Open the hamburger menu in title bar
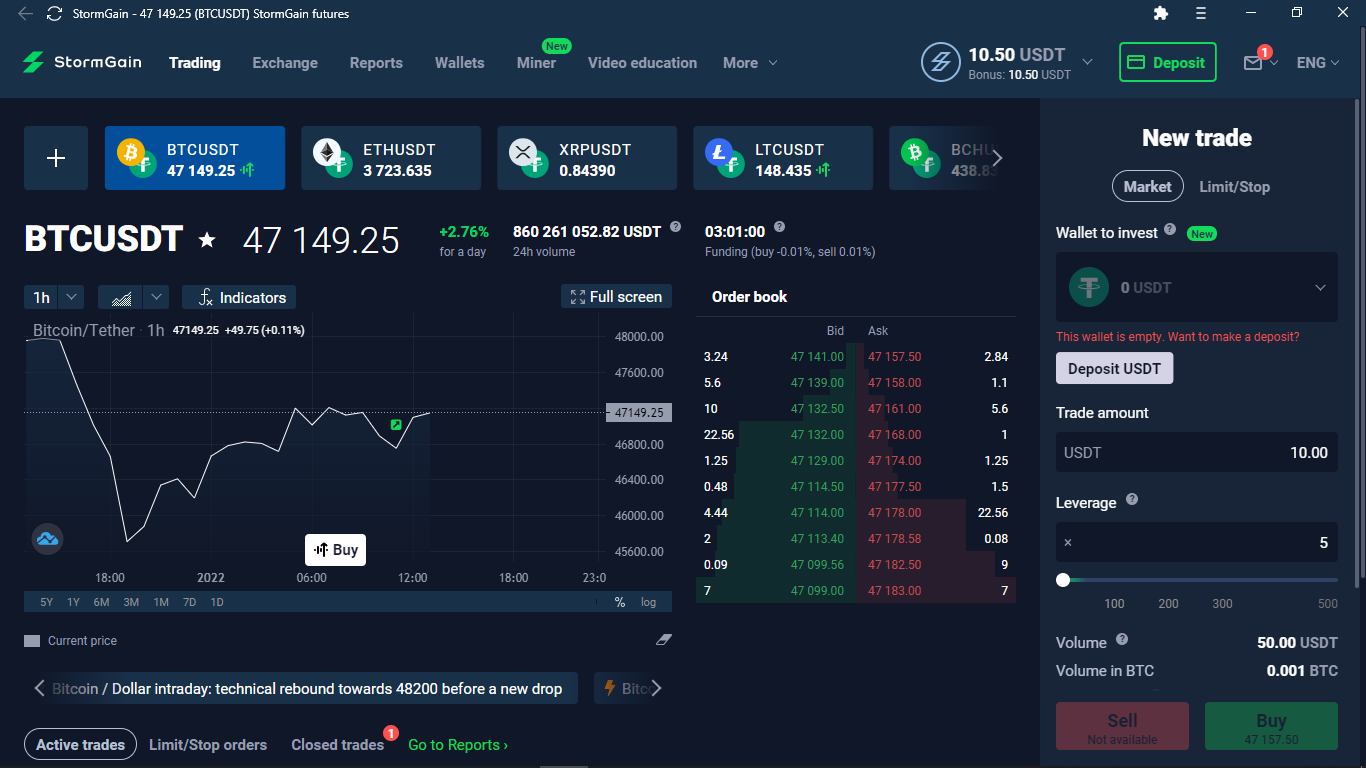This screenshot has width=1366, height=768. (1201, 13)
